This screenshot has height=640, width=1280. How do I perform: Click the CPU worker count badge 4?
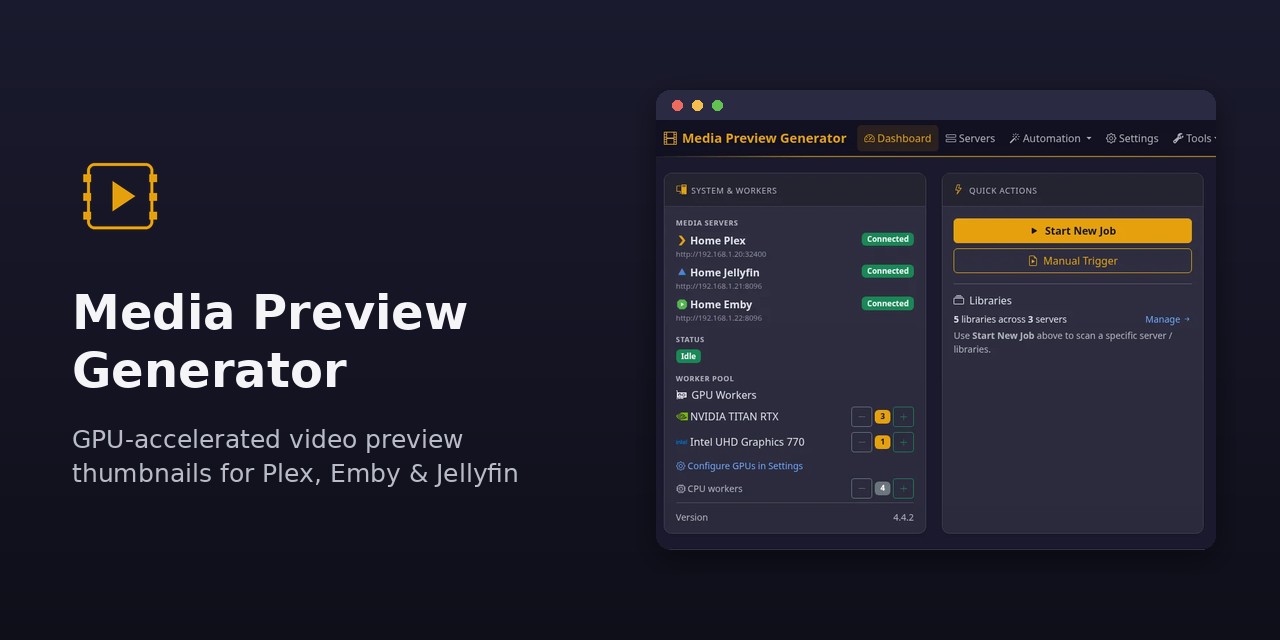click(x=882, y=489)
